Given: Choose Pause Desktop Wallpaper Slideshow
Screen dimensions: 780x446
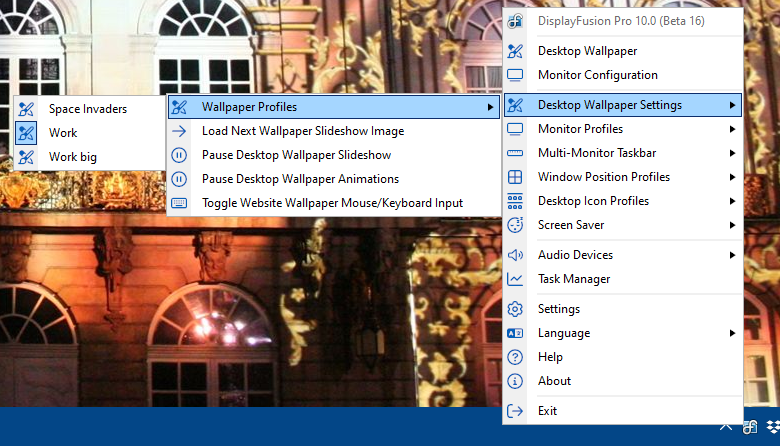Looking at the screenshot, I should click(x=334, y=155).
